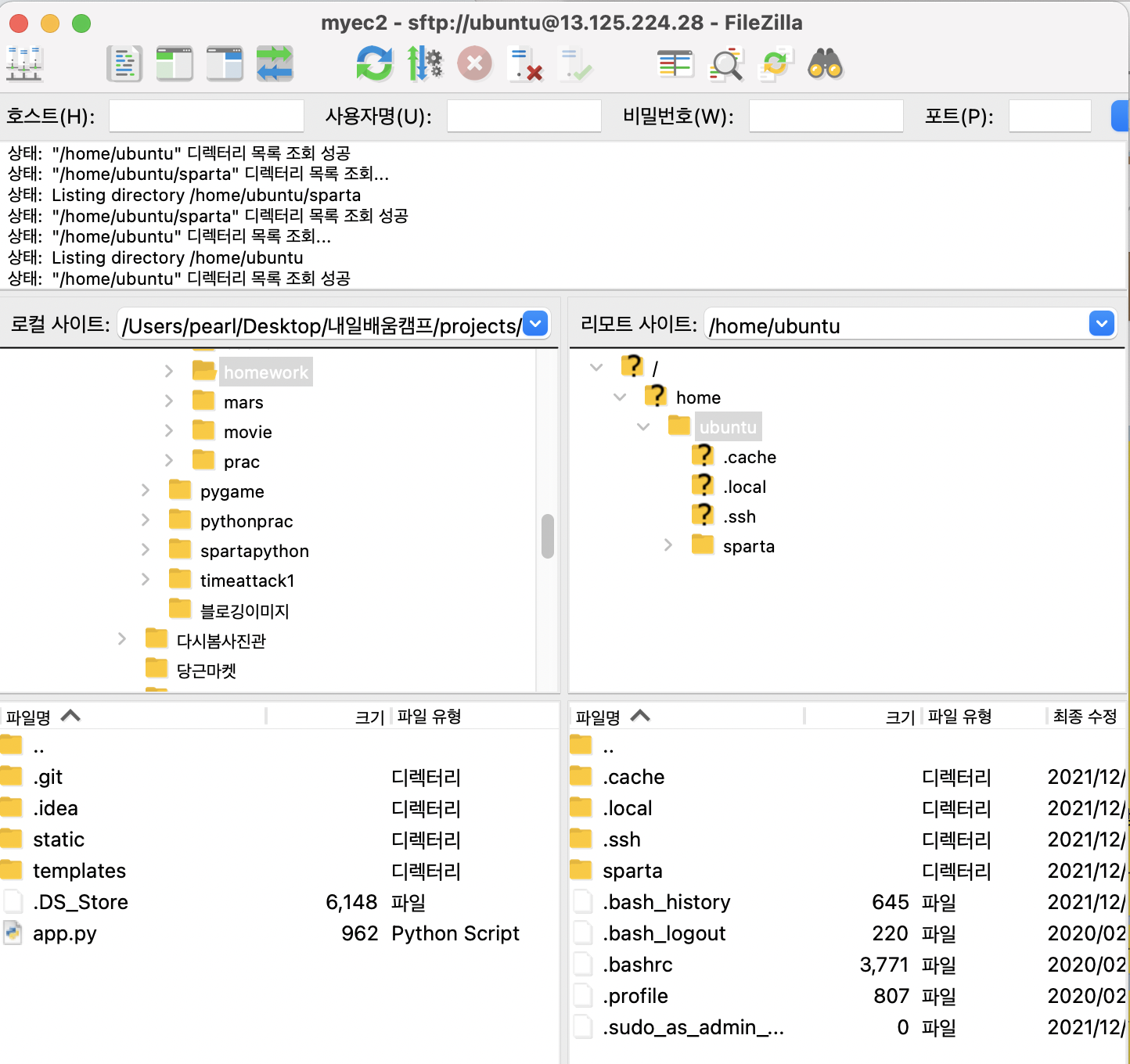1130x1064 pixels.
Task: Sort remote files by 파일명 header
Action: pyautogui.click(x=686, y=716)
